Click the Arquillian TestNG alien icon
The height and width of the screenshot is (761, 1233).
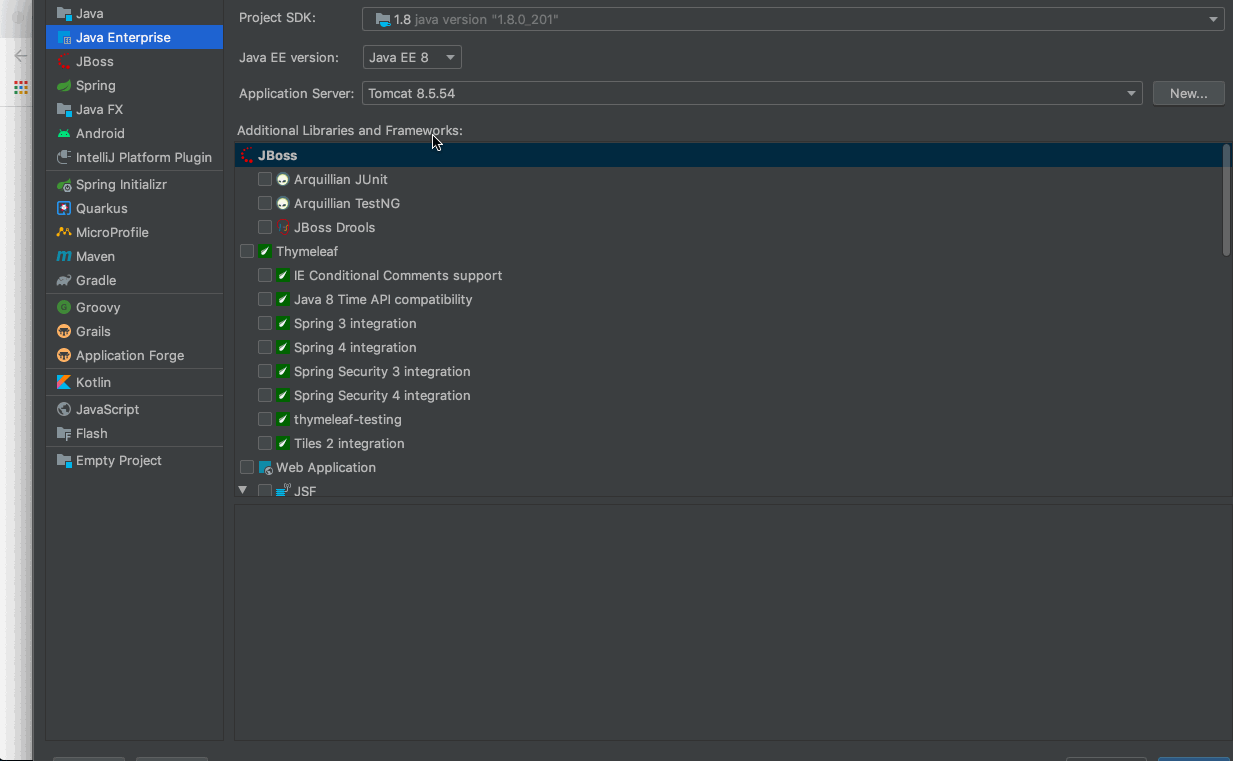click(283, 204)
